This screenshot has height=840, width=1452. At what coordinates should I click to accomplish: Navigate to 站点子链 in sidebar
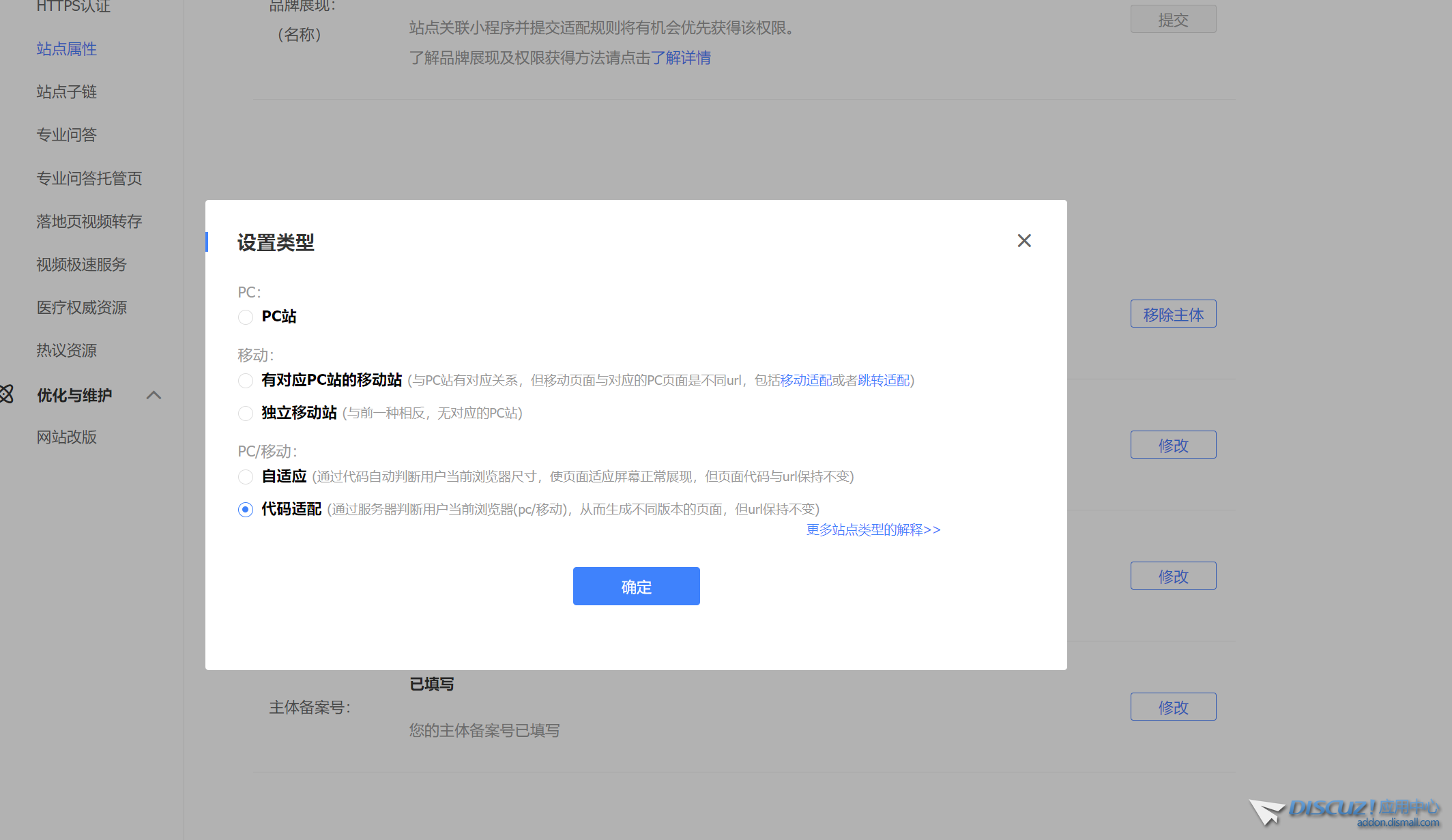click(66, 91)
